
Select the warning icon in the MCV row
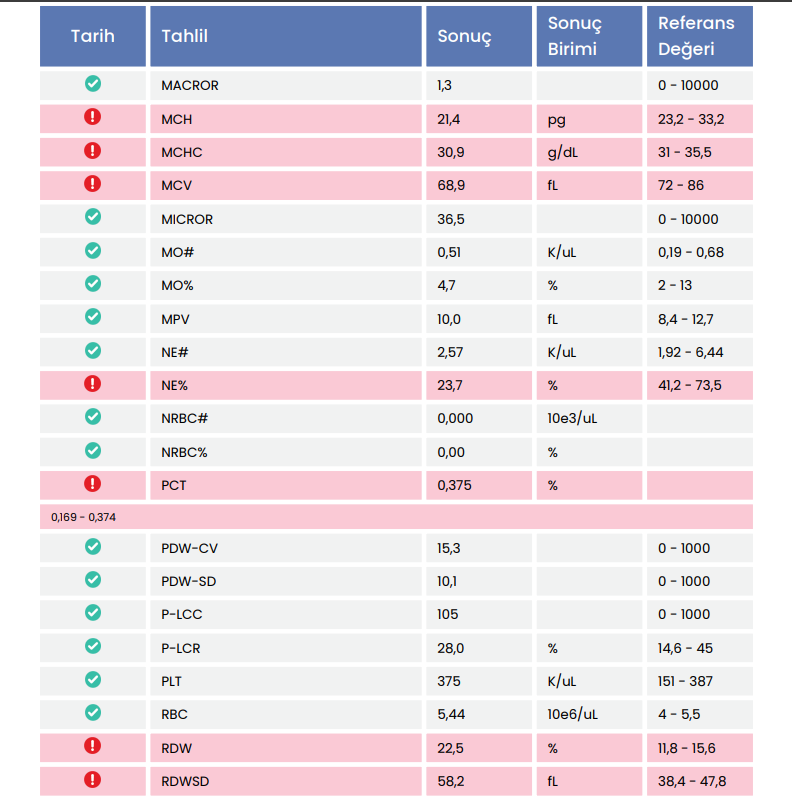point(93,184)
